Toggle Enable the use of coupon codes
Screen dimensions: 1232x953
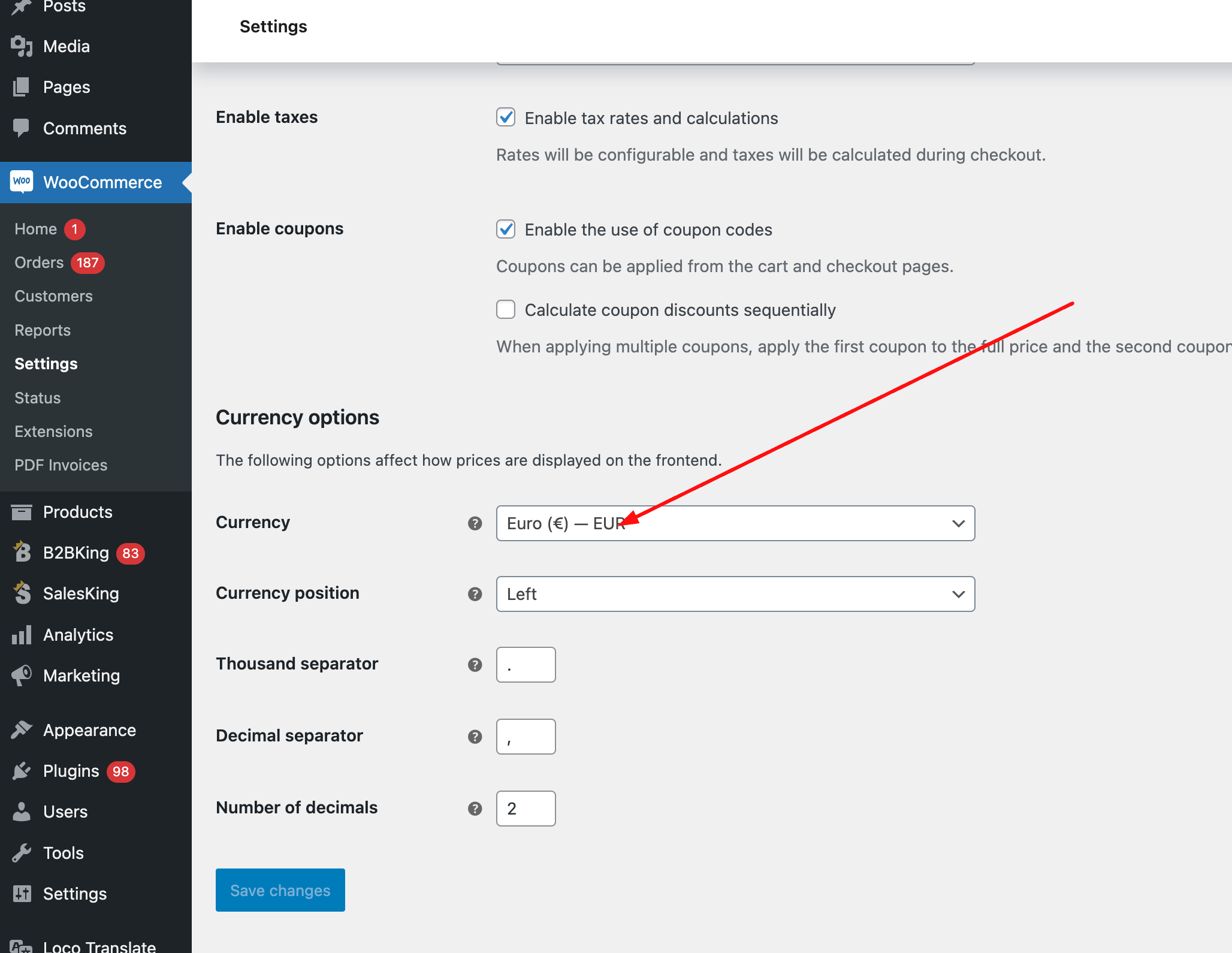tap(507, 230)
